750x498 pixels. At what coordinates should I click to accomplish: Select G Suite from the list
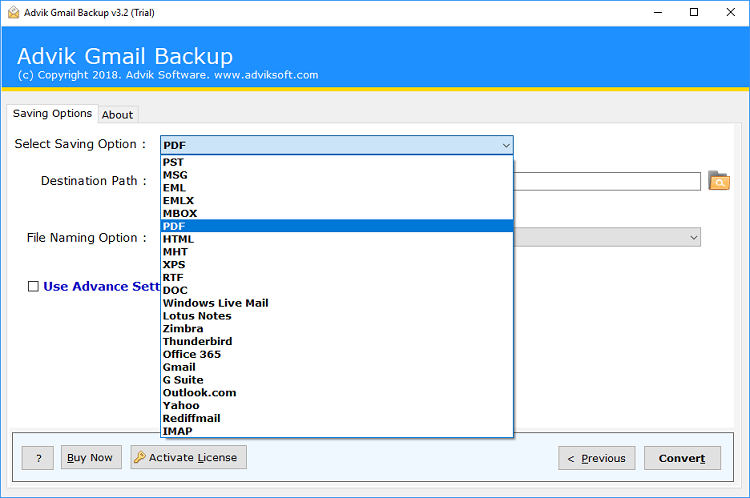pyautogui.click(x=337, y=380)
